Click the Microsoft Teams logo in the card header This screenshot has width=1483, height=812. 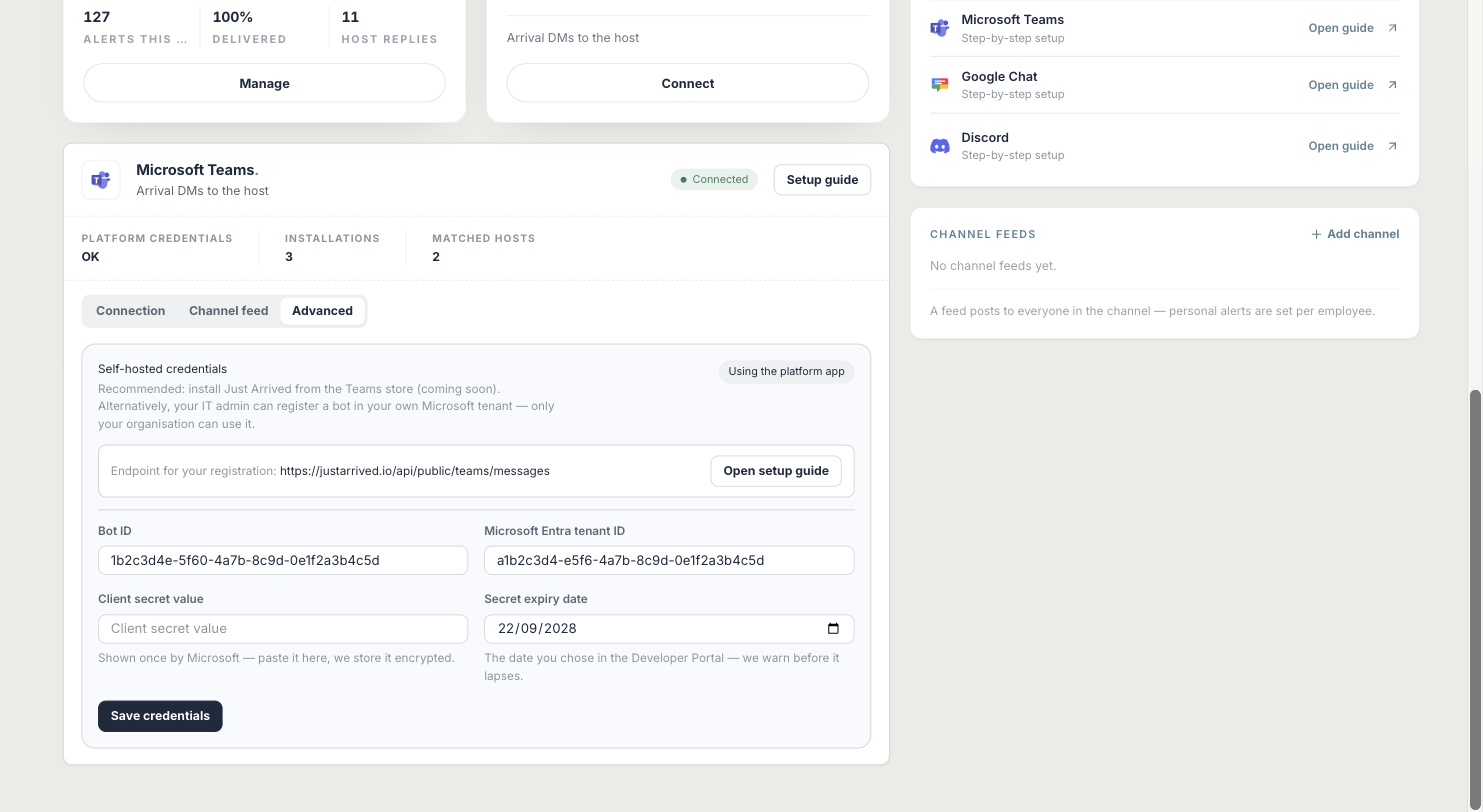[x=101, y=180]
